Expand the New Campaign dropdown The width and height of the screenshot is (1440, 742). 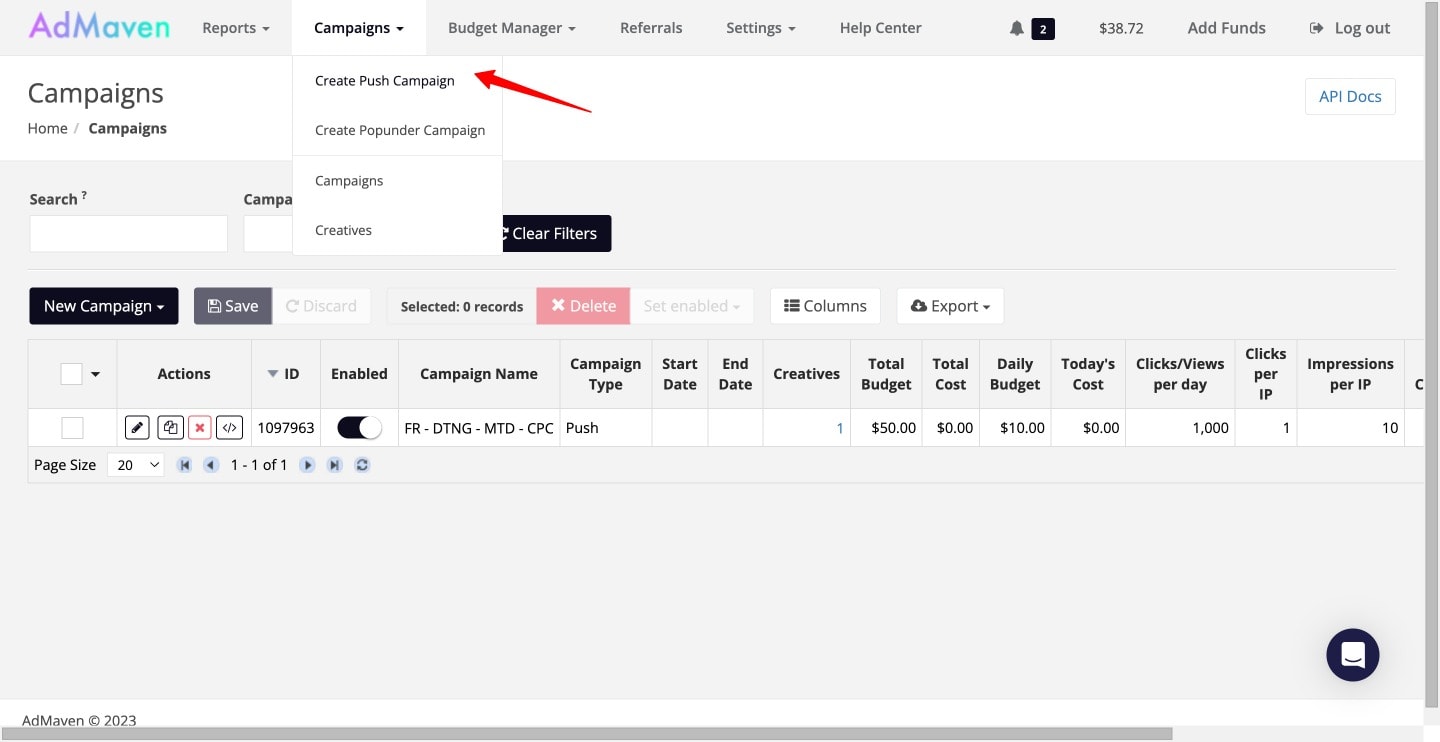click(103, 306)
